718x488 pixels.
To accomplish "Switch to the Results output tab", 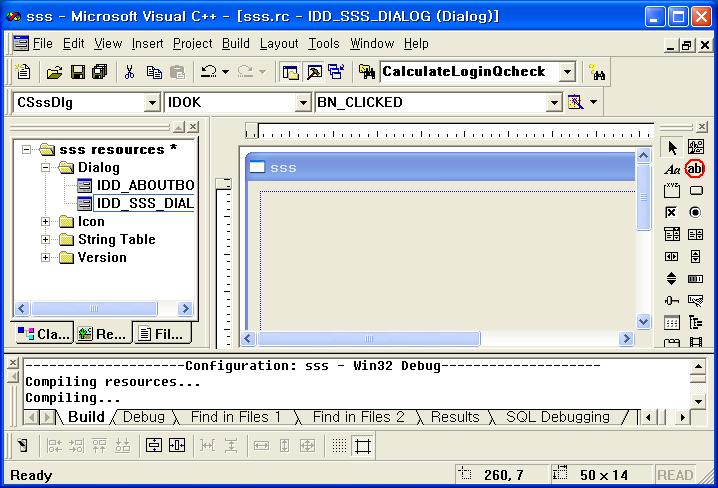I will pos(455,417).
